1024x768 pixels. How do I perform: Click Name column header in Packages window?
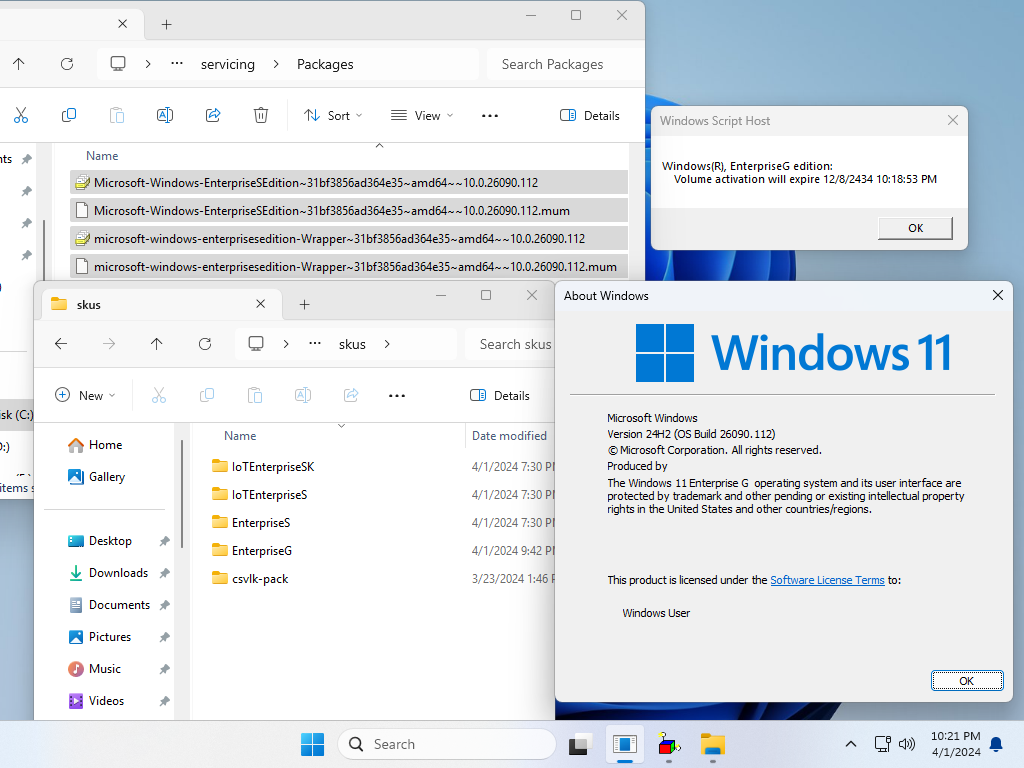point(102,155)
